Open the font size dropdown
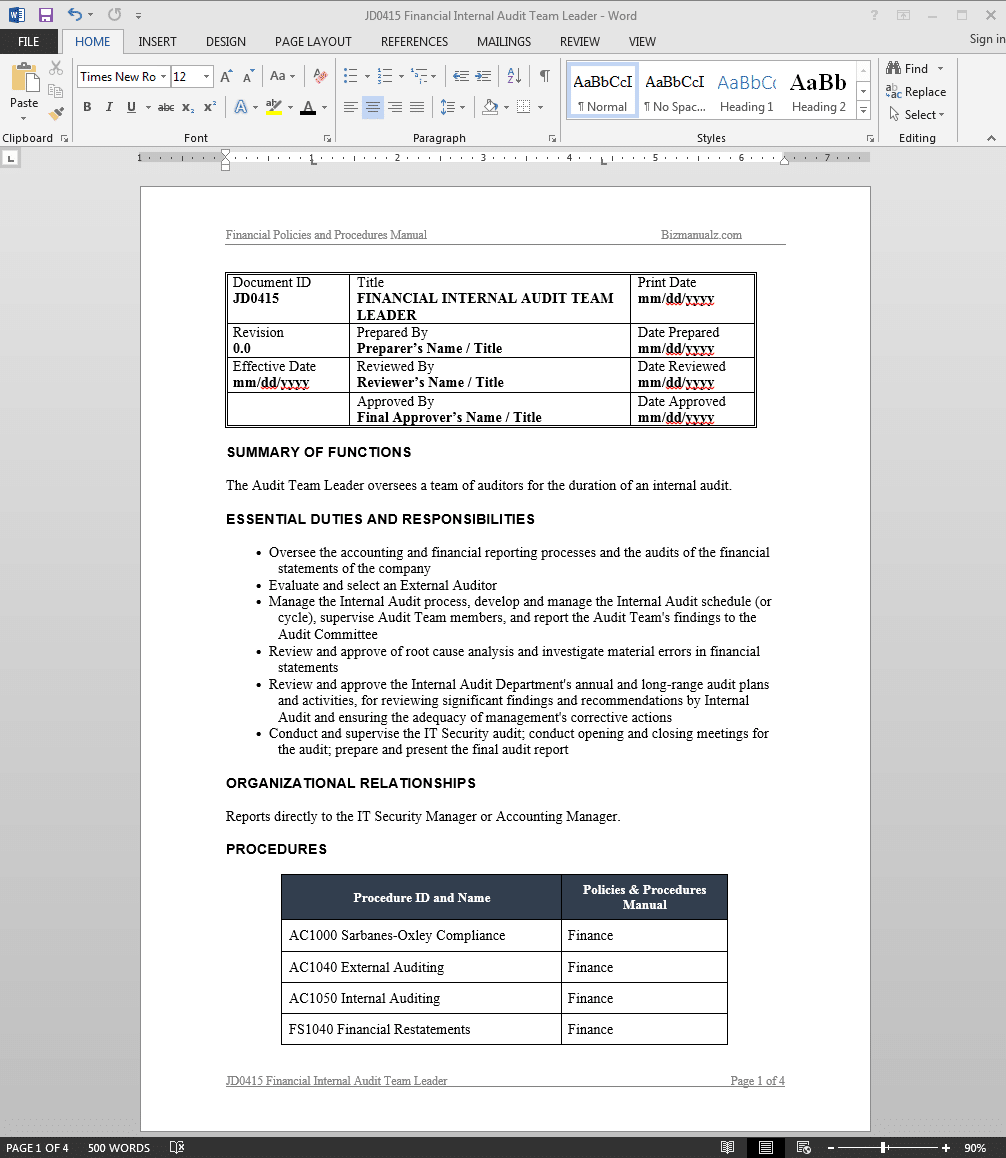The image size is (1006, 1158). click(207, 76)
